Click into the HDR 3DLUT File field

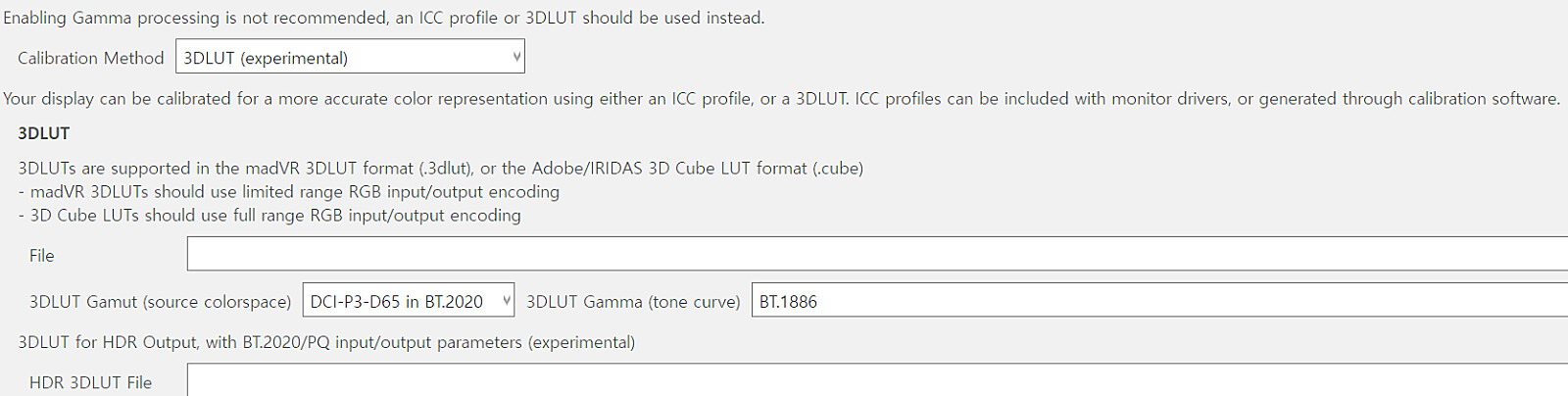877,380
